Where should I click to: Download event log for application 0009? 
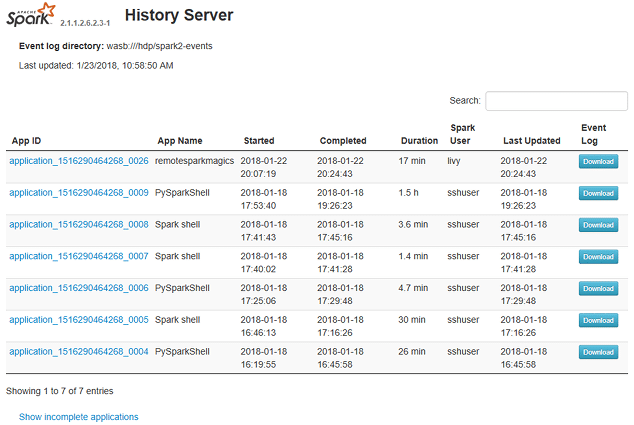[x=598, y=193]
